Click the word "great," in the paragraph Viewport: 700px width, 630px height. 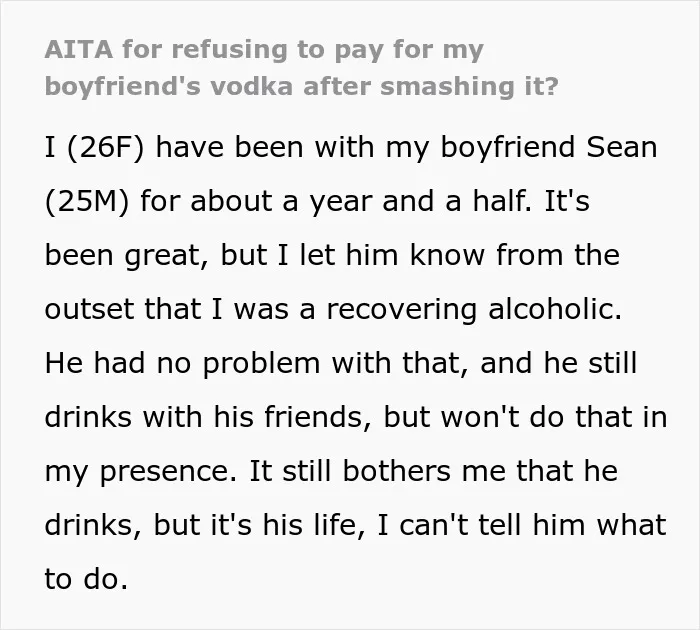pyautogui.click(x=166, y=256)
